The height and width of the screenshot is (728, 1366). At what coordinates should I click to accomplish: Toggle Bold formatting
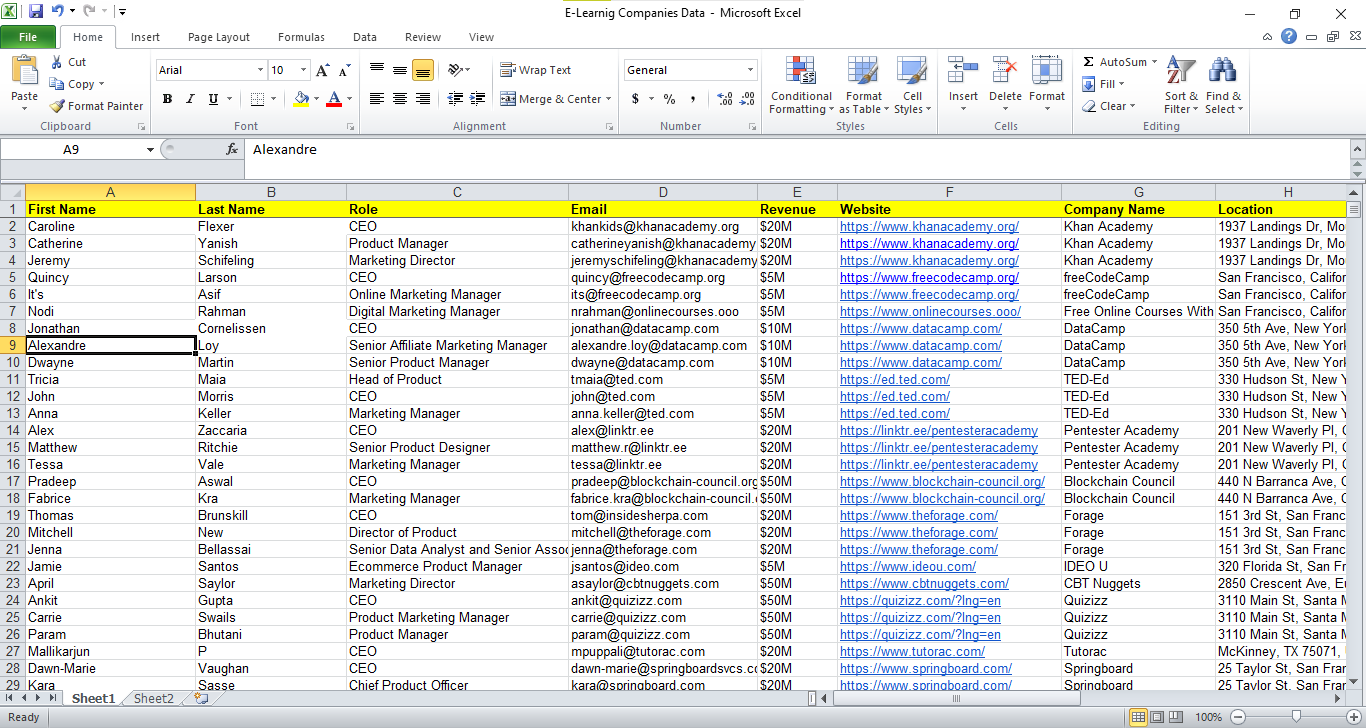pyautogui.click(x=167, y=99)
